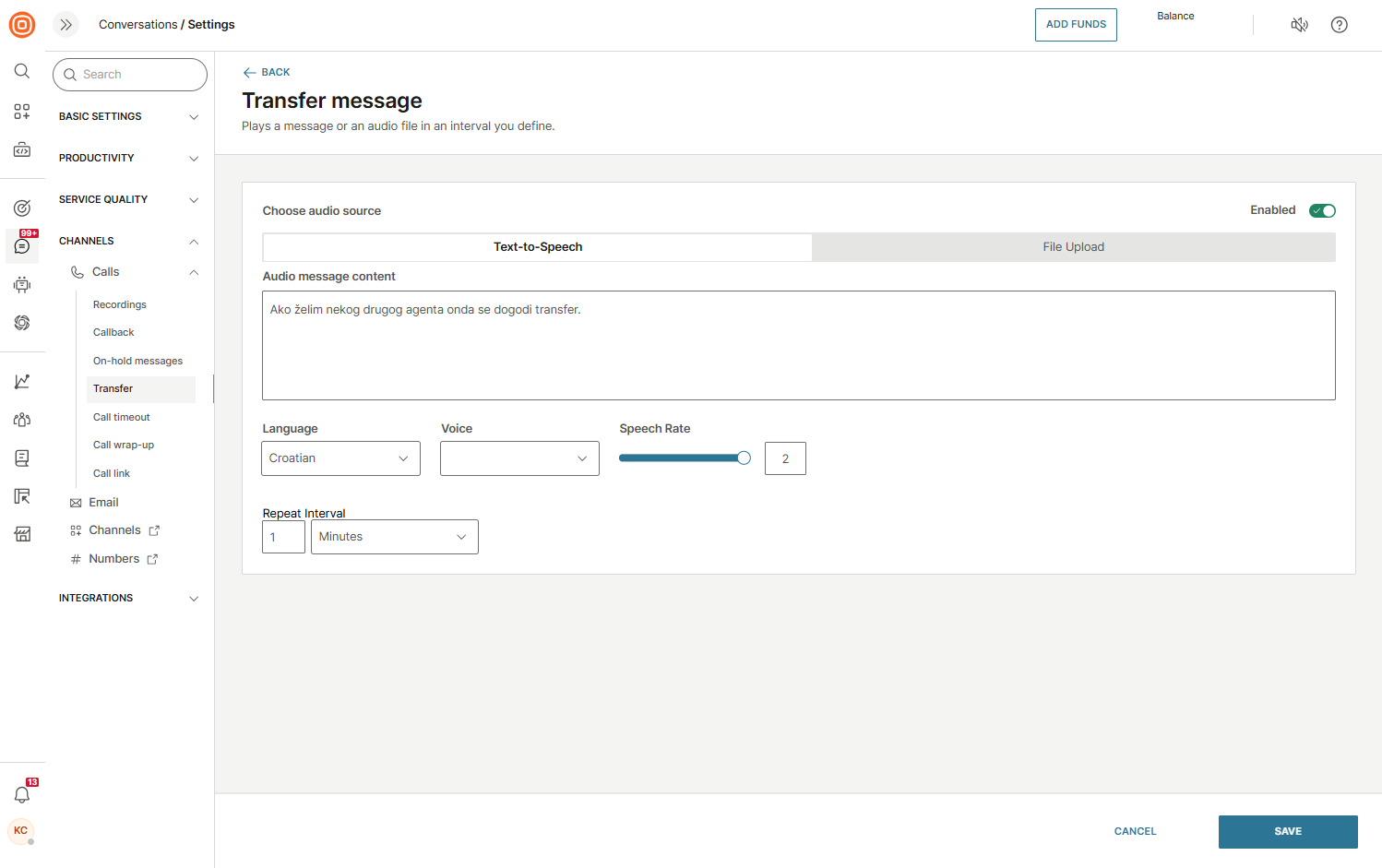Click the KC profile avatar

[20, 831]
